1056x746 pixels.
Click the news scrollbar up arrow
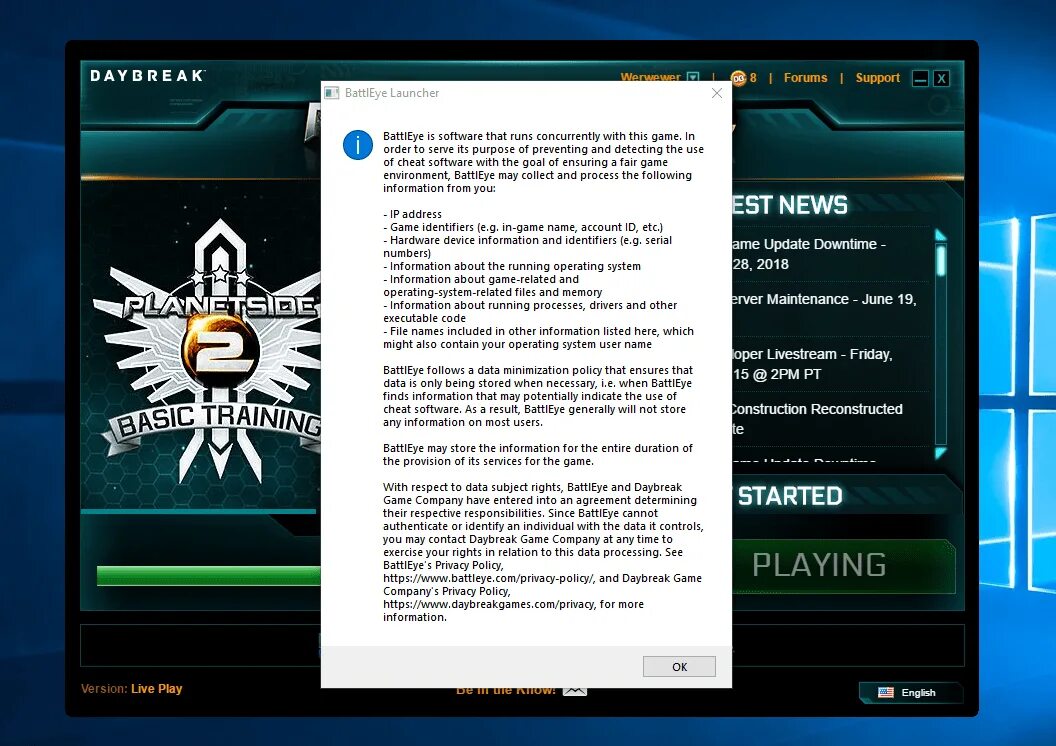[941, 234]
